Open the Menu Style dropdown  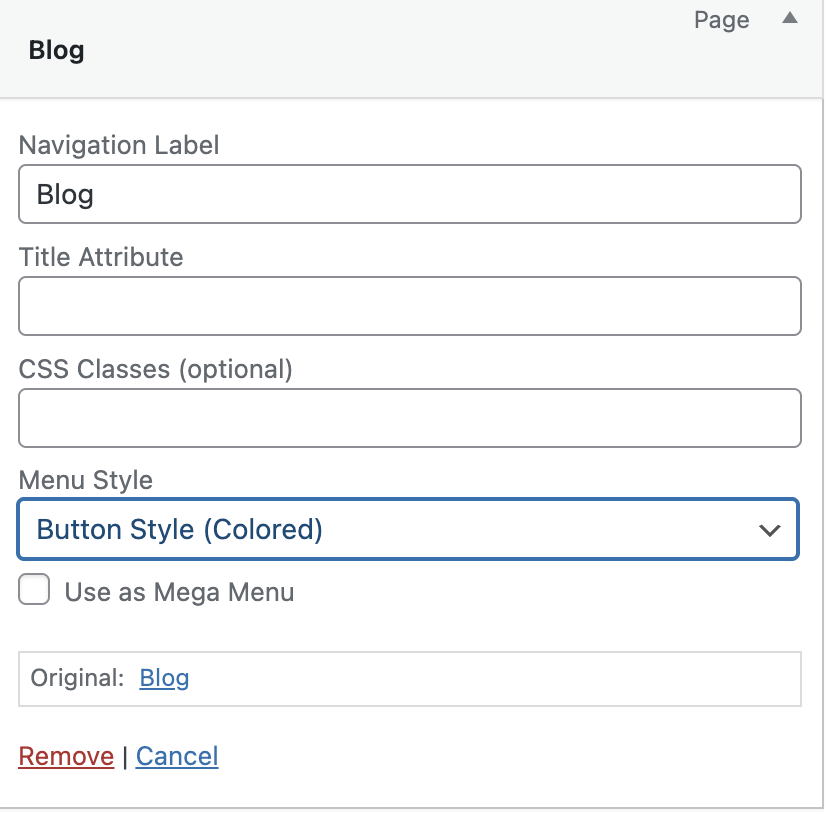click(x=407, y=529)
